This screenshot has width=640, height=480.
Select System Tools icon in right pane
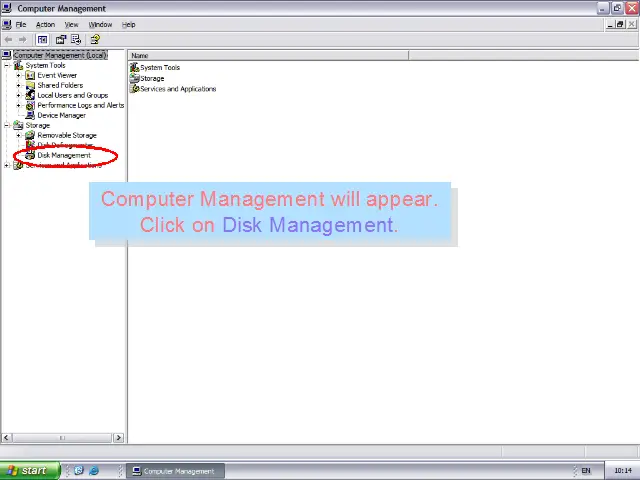coord(135,67)
